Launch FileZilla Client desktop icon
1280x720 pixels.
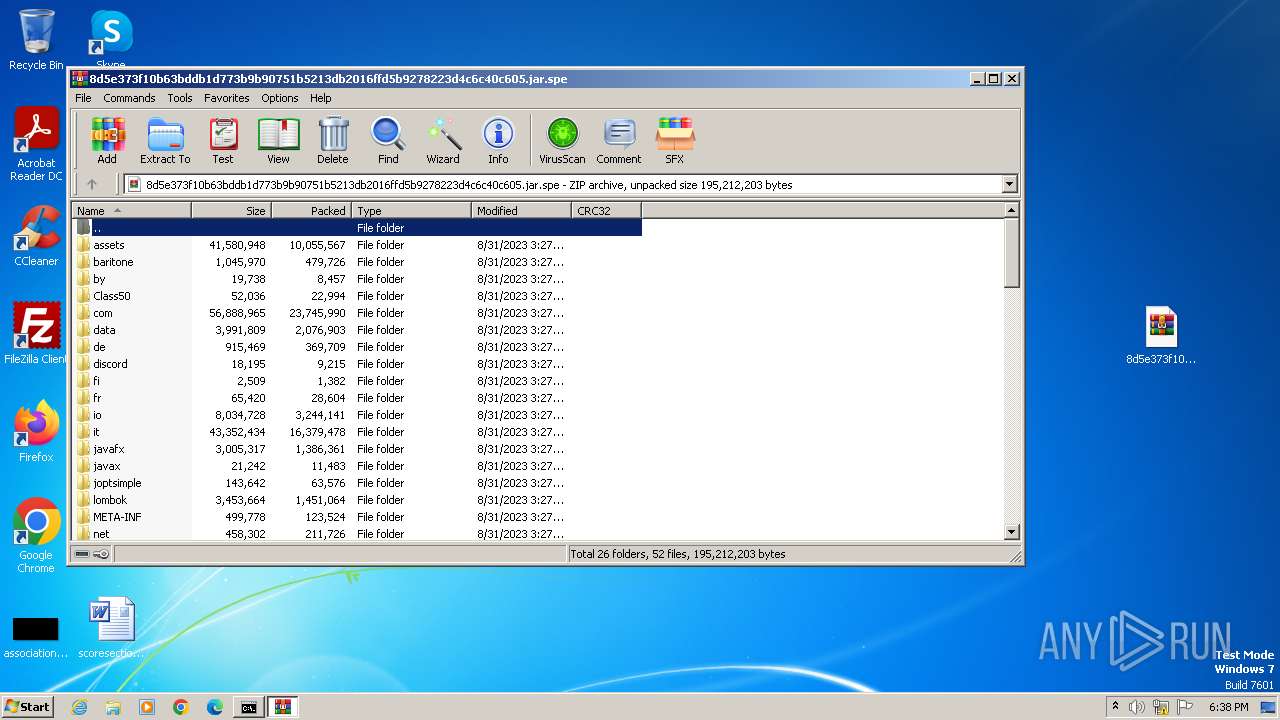pyautogui.click(x=36, y=333)
